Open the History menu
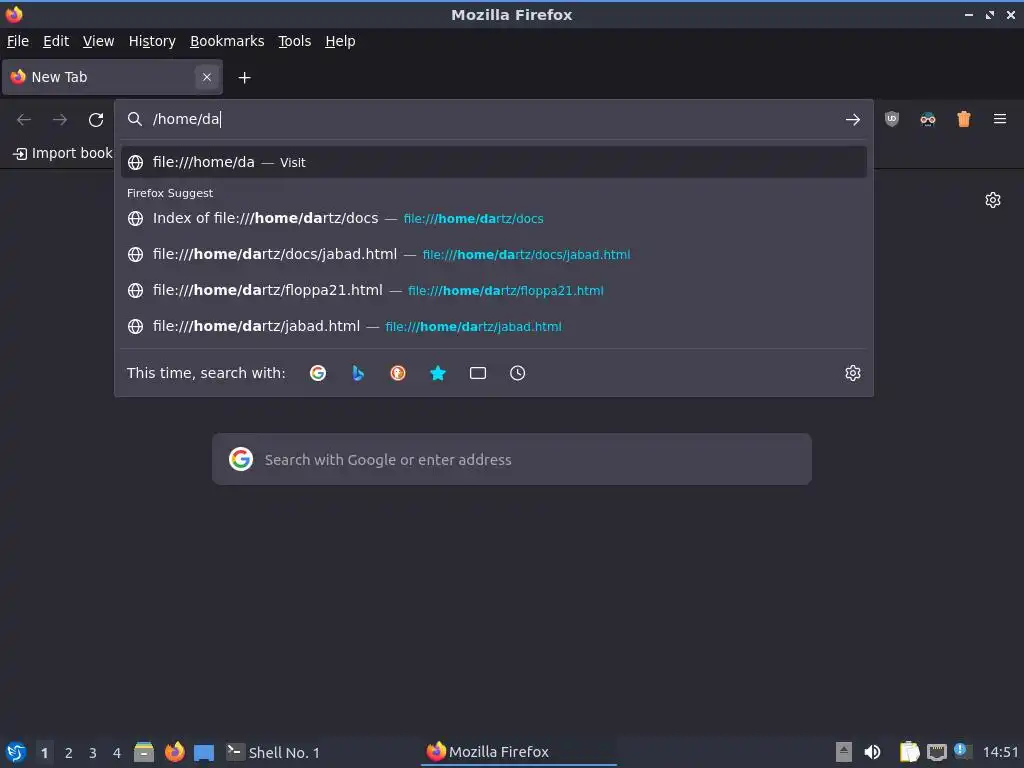This screenshot has height=768, width=1024. click(x=152, y=41)
